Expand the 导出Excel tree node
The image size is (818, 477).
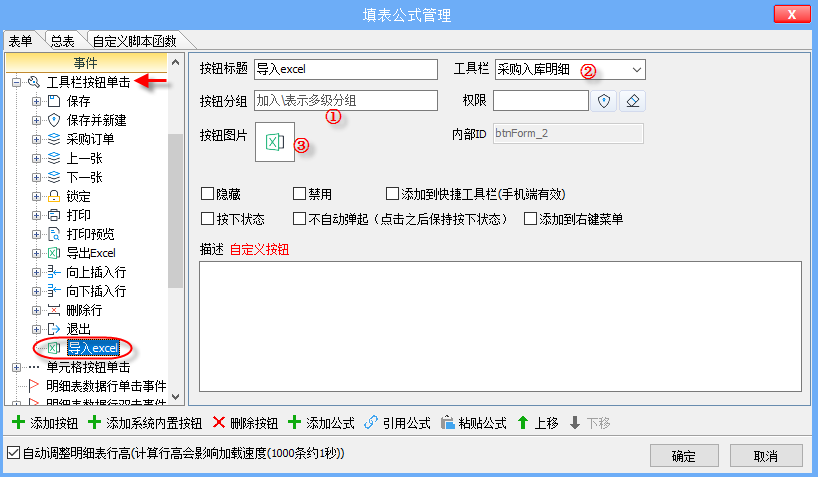click(36, 253)
